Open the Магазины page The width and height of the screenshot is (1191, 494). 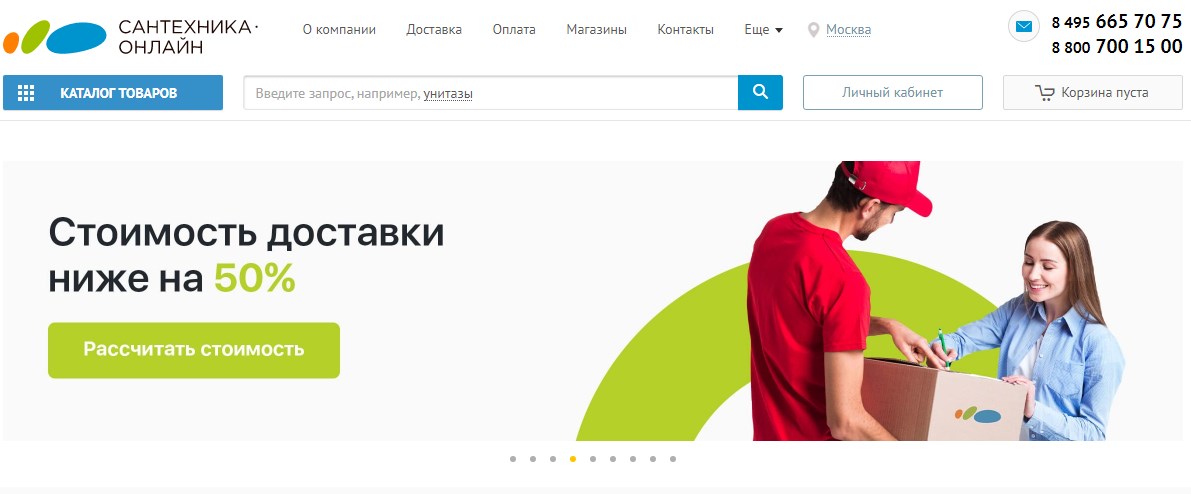coord(596,30)
